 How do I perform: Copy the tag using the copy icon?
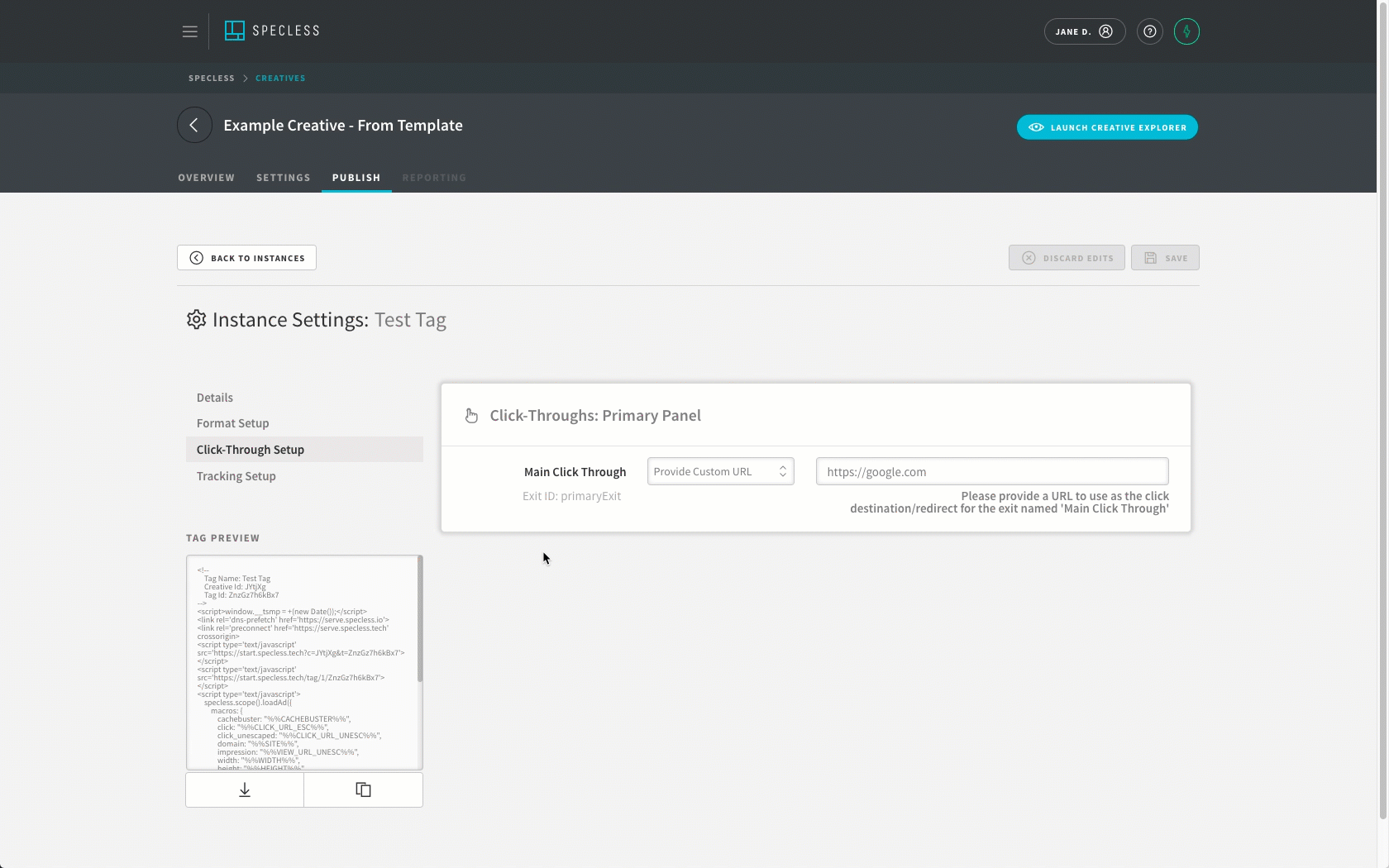click(x=364, y=790)
